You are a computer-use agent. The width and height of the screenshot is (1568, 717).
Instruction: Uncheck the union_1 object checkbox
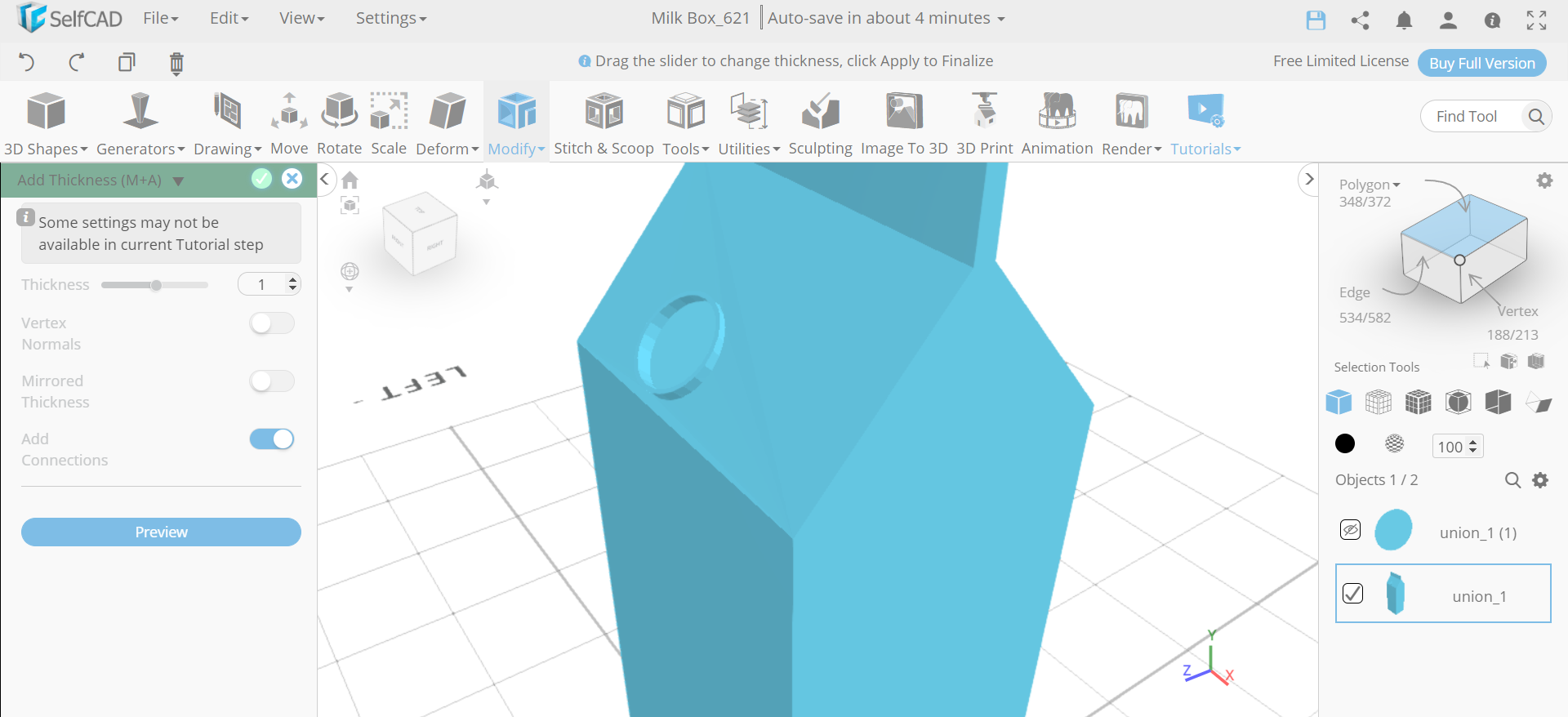click(1353, 594)
